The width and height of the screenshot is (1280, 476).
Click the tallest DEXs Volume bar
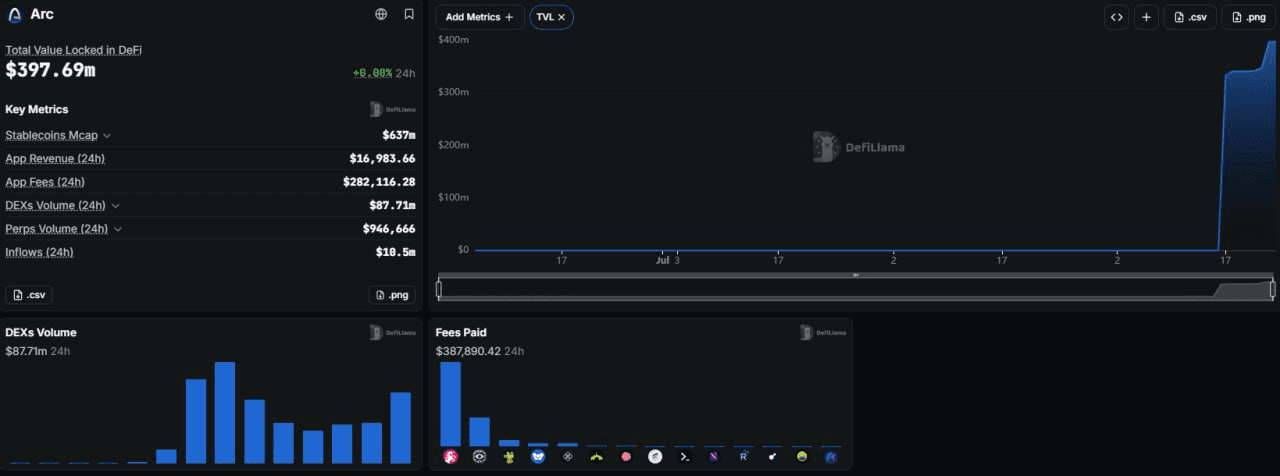225,413
